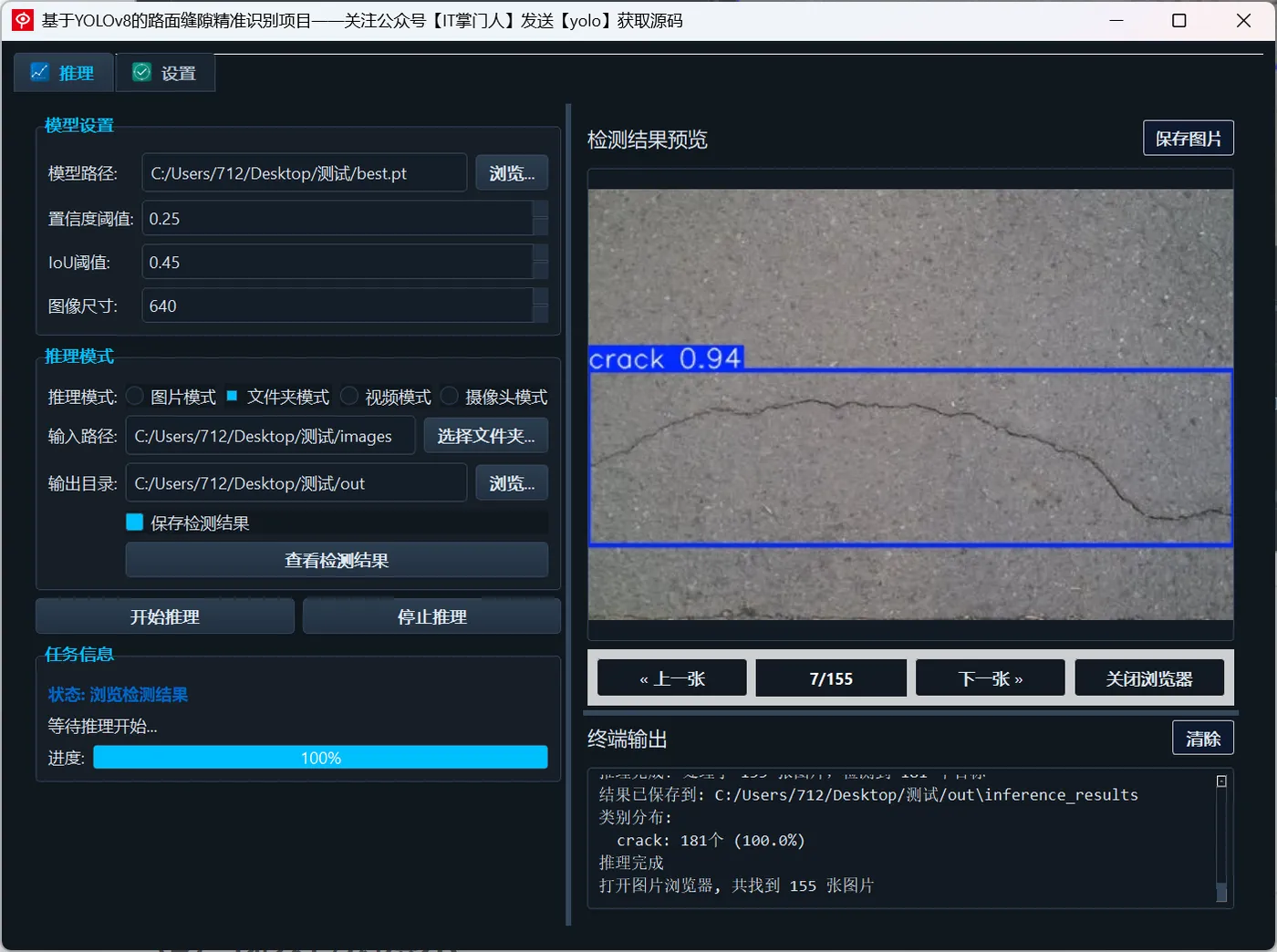Decrease IoU阈值 using the down arrow
Viewport: 1277px width, 952px height.
540,271
